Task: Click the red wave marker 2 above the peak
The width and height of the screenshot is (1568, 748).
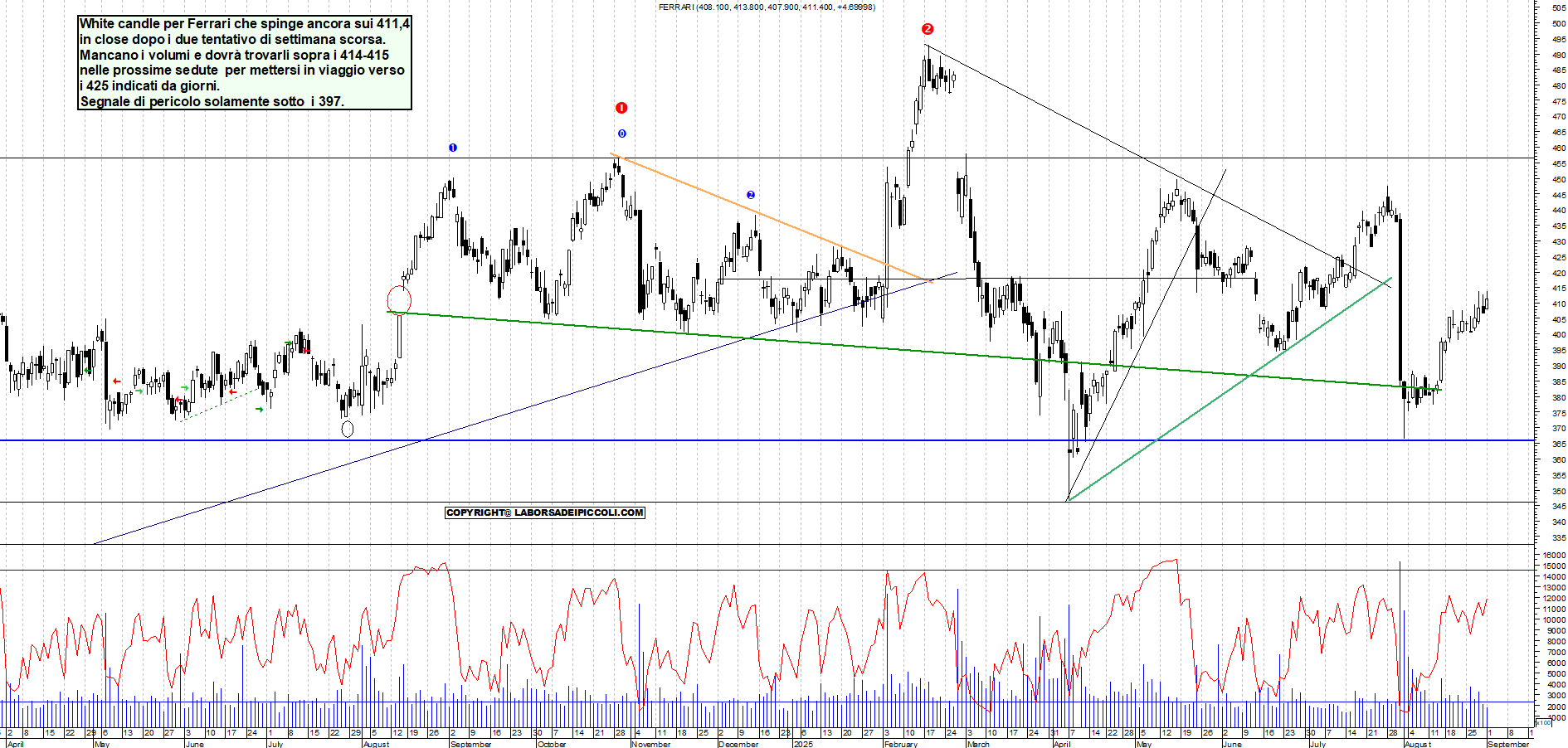Action: click(x=928, y=29)
